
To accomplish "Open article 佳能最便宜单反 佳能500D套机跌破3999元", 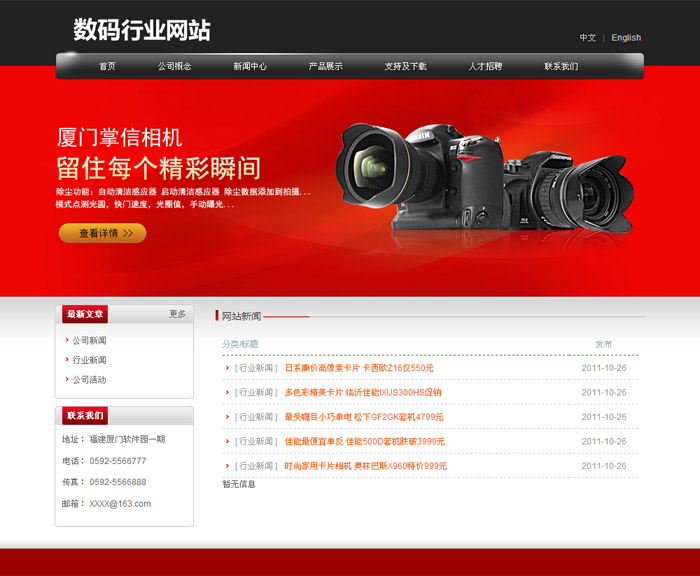I will 365,441.
